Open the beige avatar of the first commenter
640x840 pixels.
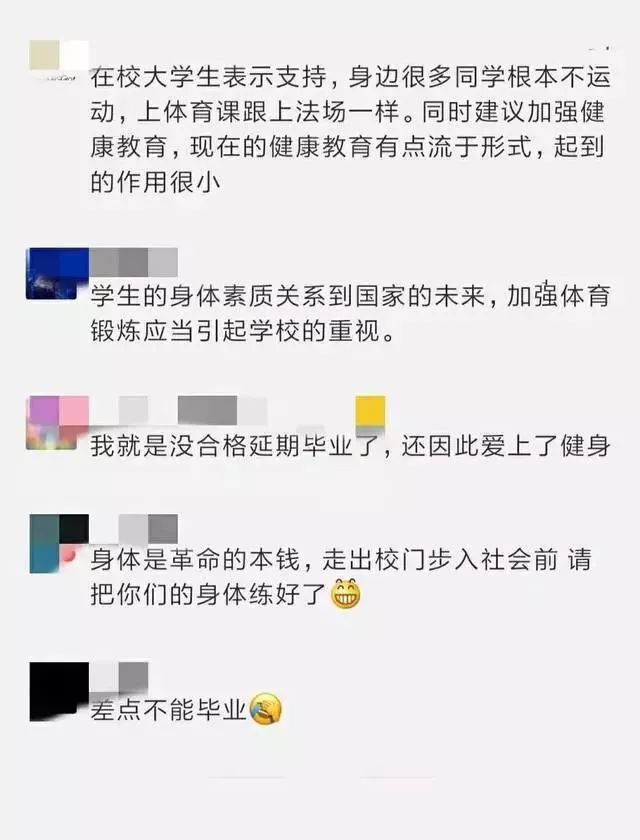pos(58,61)
